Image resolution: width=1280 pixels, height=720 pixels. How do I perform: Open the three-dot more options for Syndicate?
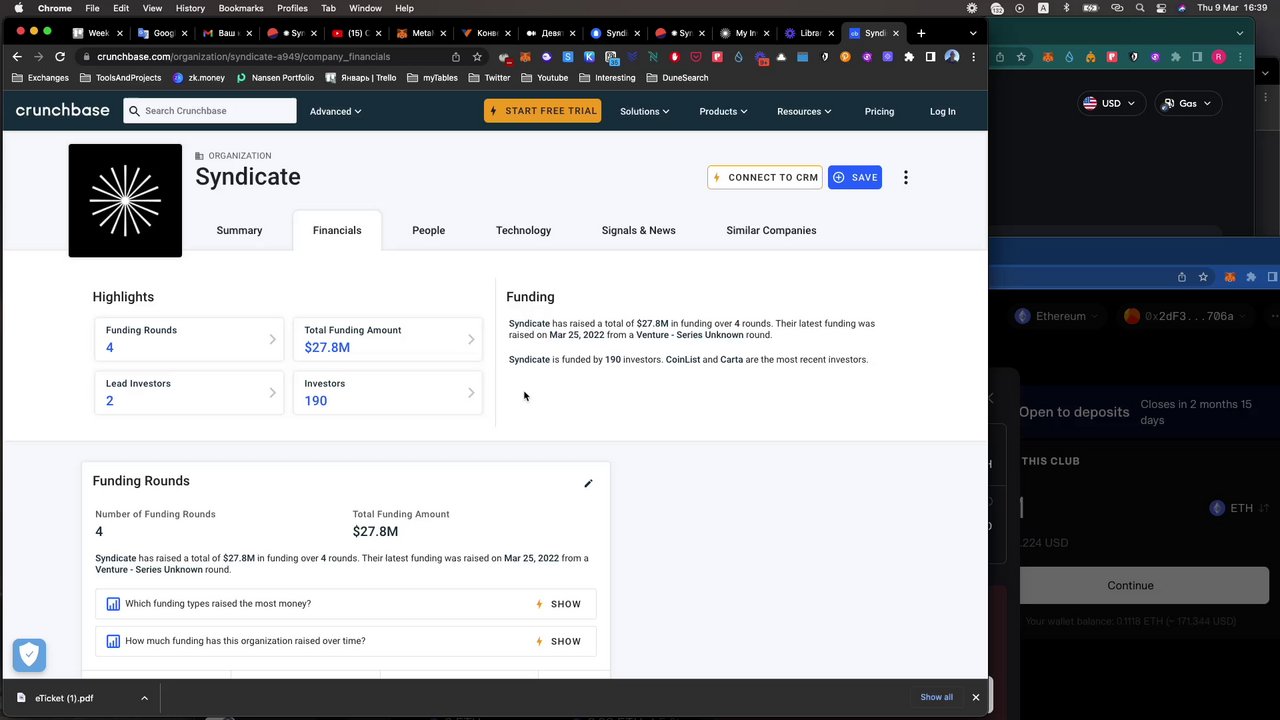[906, 177]
